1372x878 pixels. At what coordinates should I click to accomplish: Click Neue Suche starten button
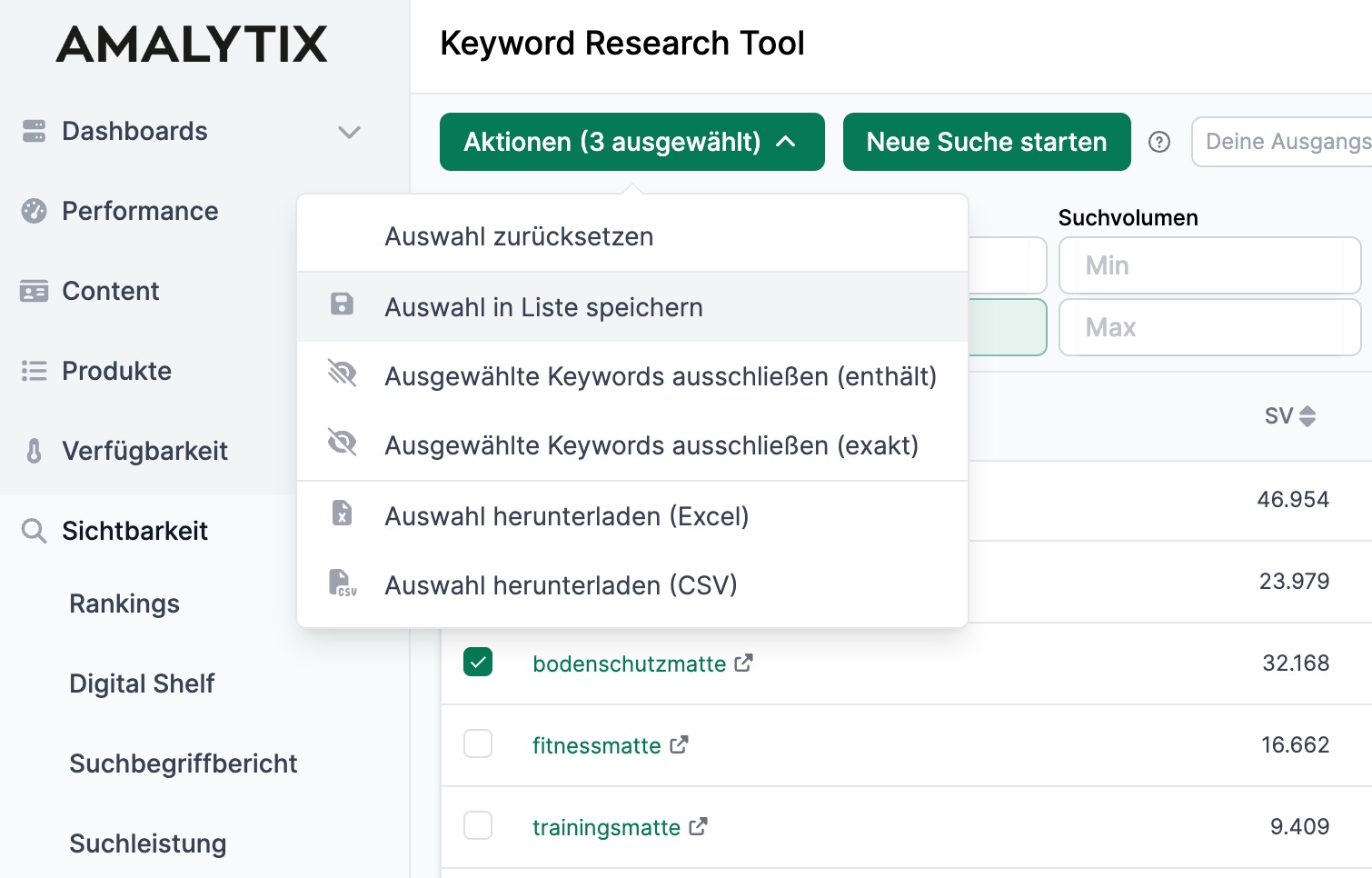[986, 142]
